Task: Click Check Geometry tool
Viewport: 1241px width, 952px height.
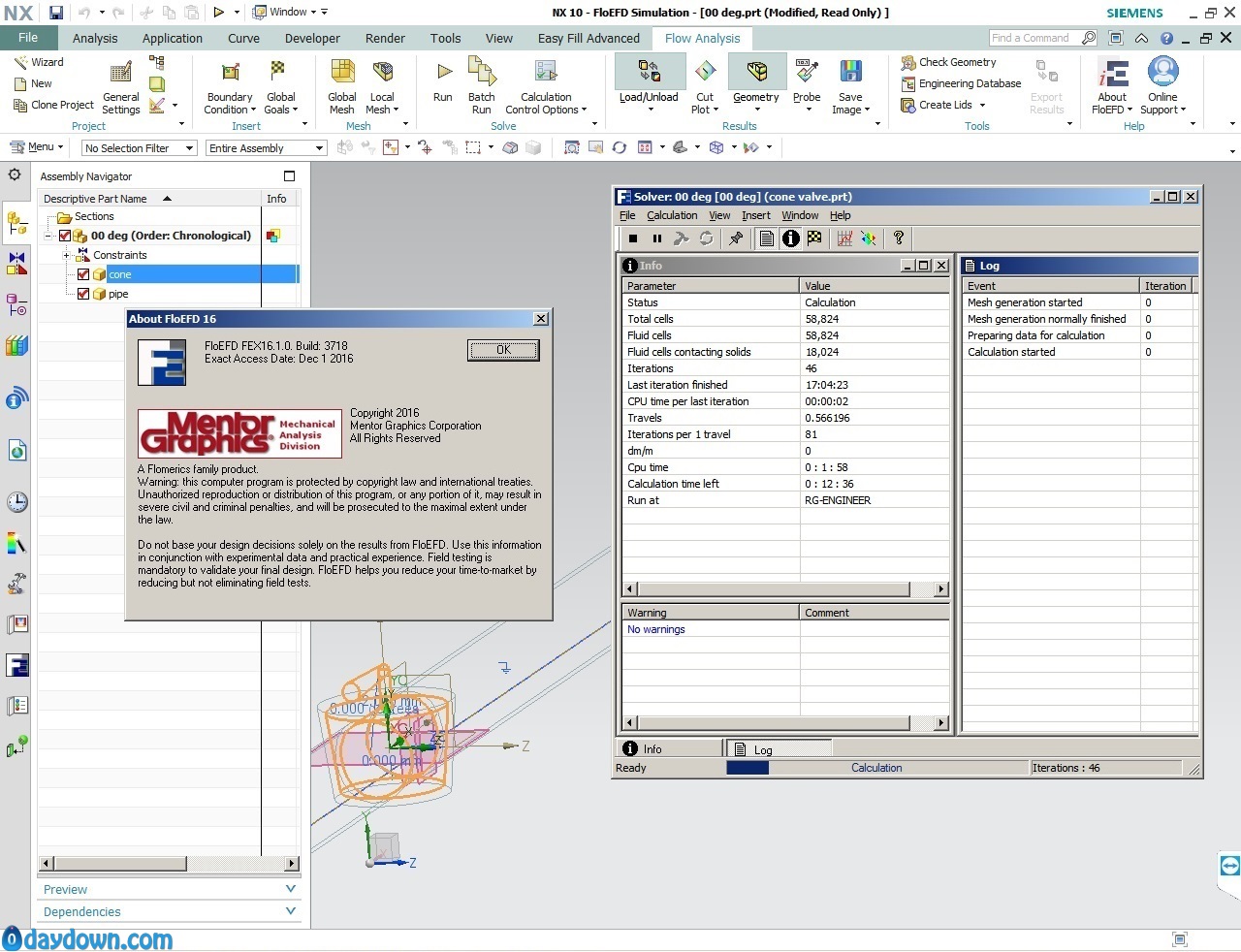Action: point(948,62)
